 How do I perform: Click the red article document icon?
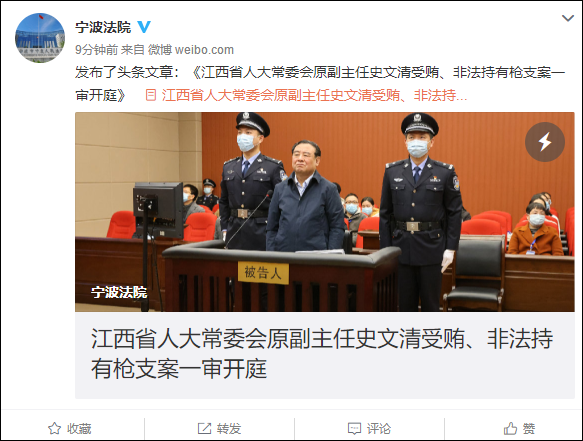[151, 95]
